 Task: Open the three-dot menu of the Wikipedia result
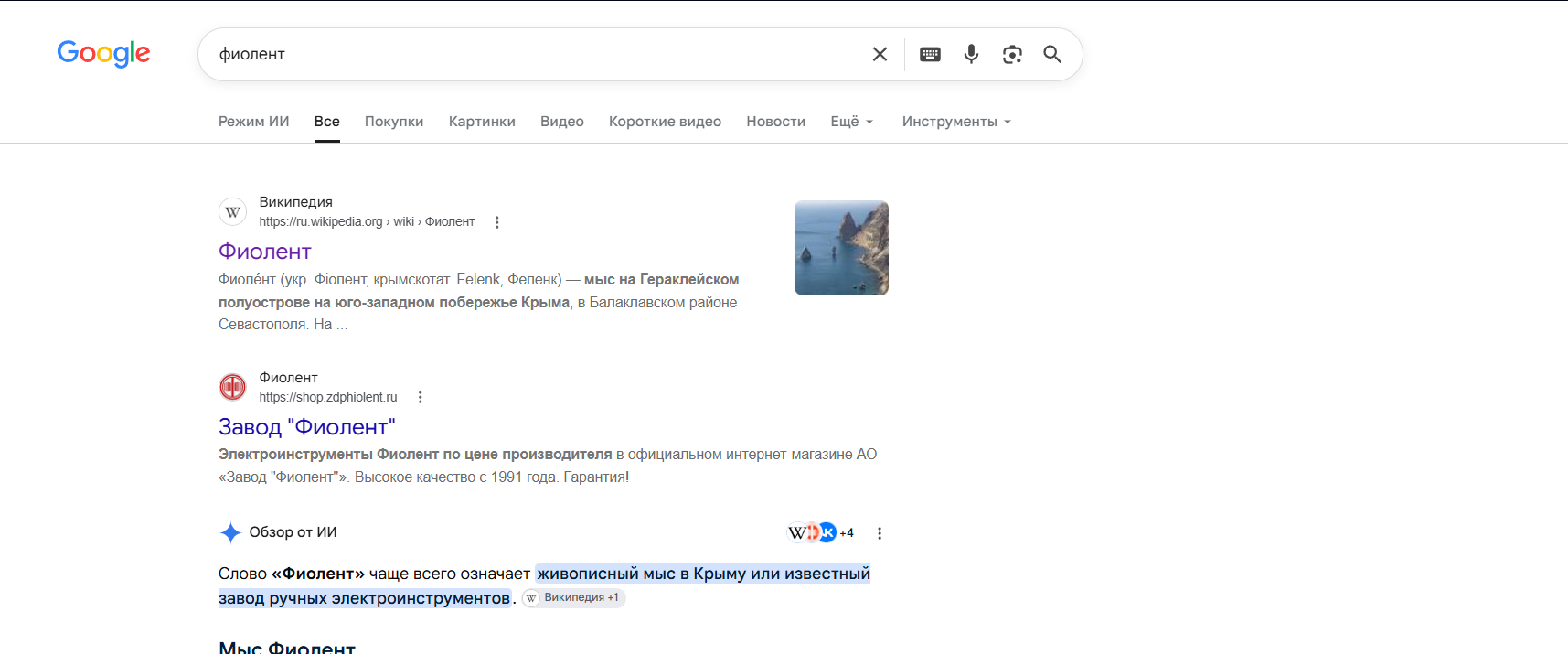496,222
